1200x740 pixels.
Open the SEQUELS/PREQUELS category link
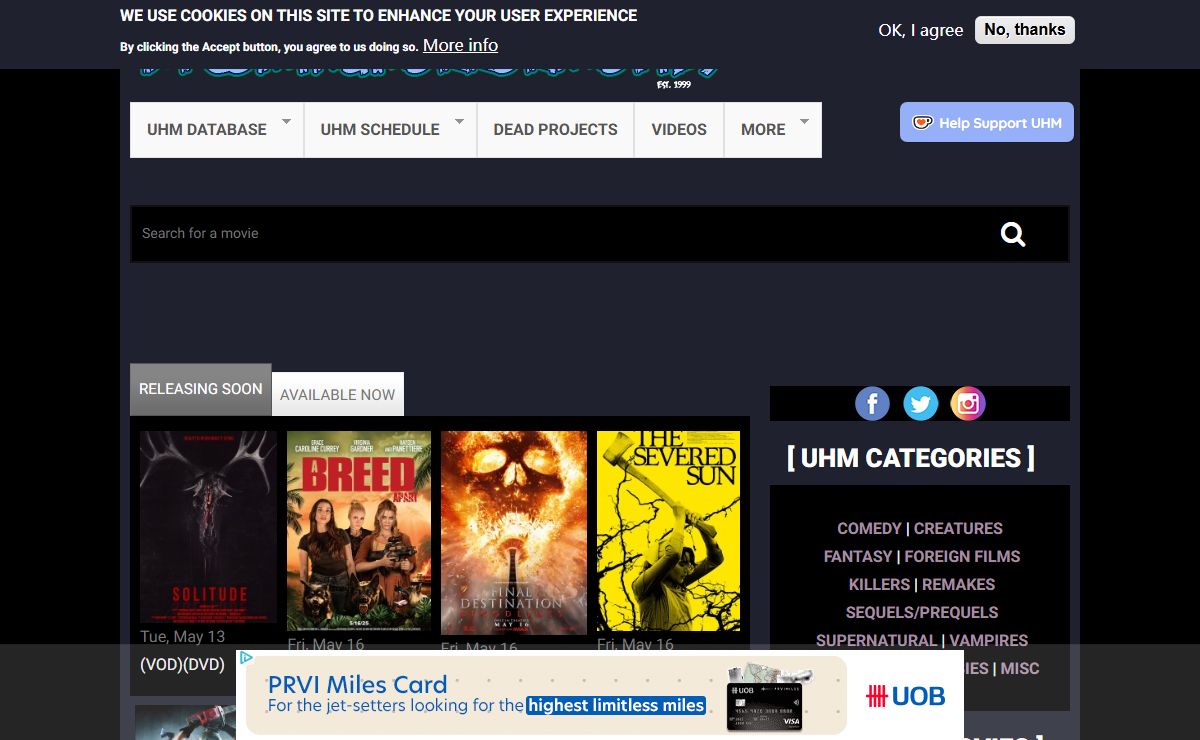pos(922,612)
